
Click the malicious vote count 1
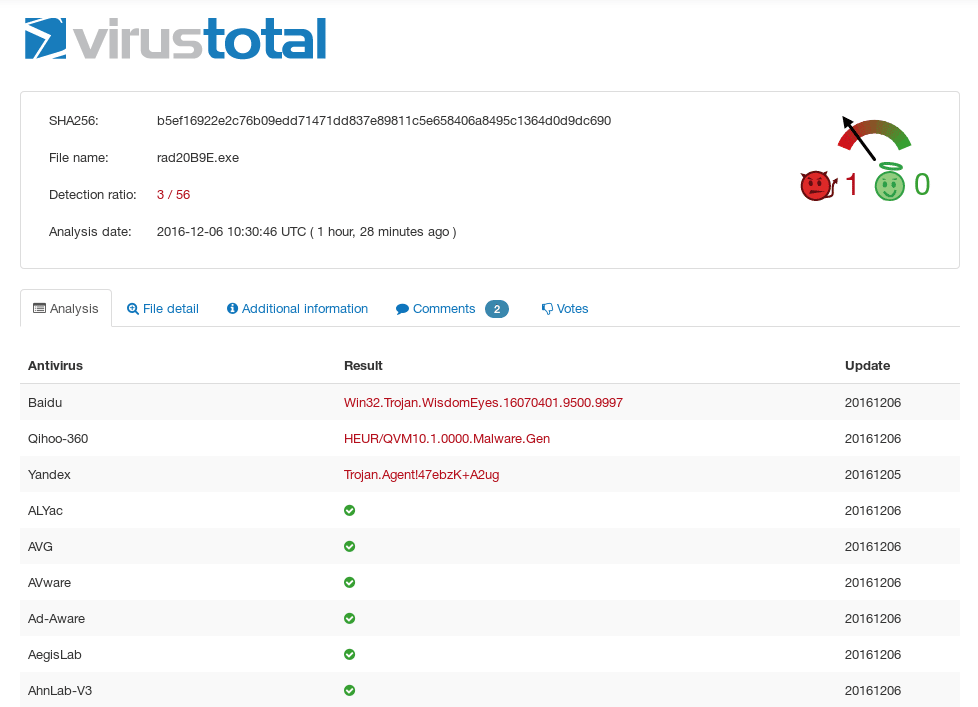[851, 185]
